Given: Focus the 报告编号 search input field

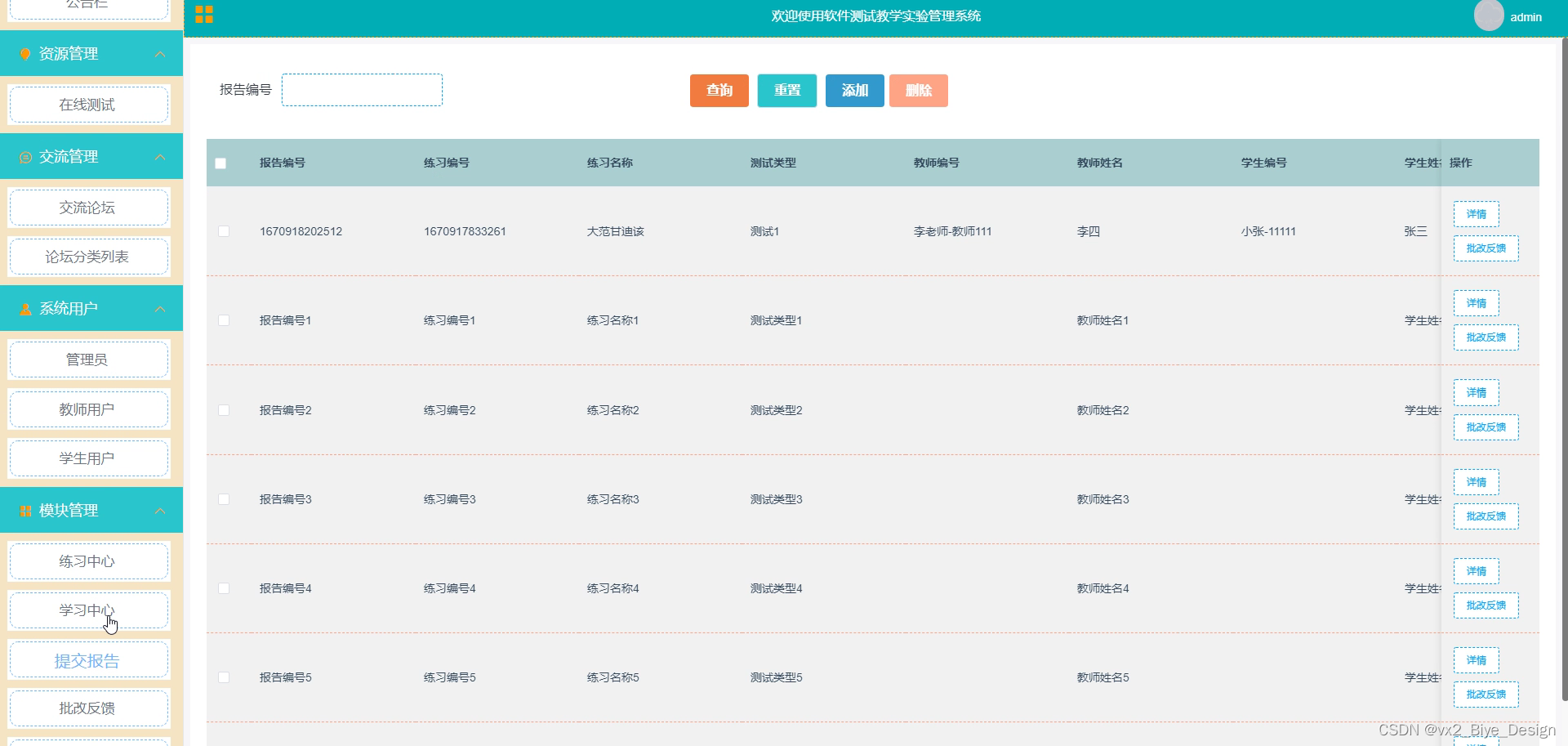Looking at the screenshot, I should coord(363,90).
